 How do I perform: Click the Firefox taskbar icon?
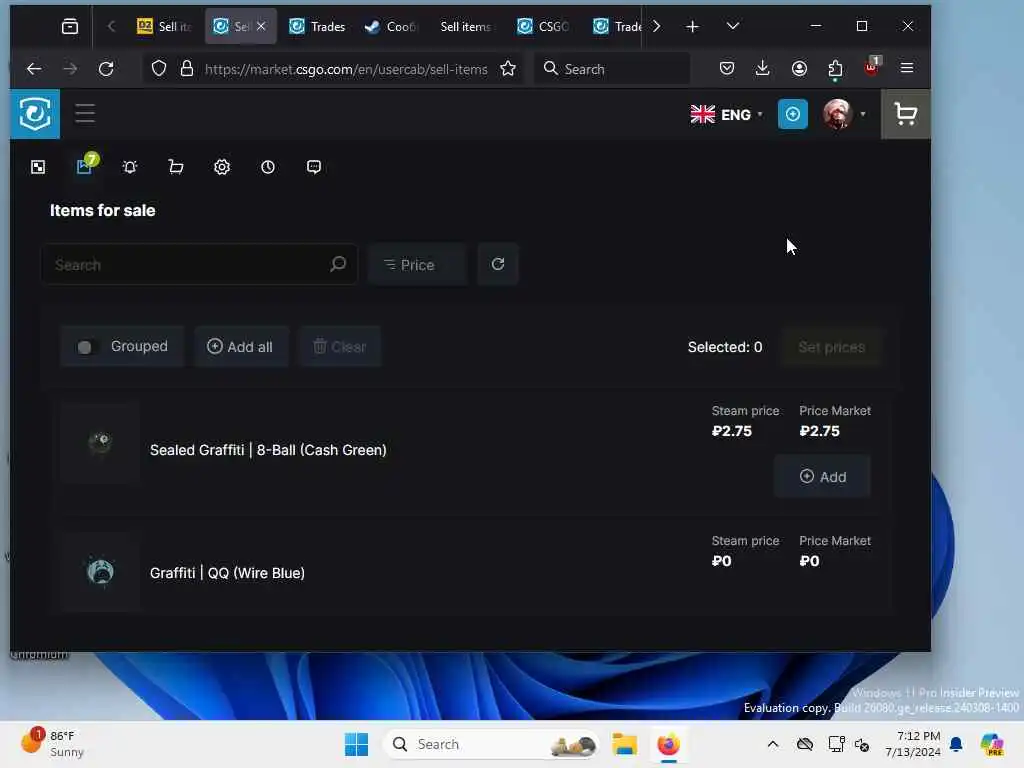click(x=668, y=744)
